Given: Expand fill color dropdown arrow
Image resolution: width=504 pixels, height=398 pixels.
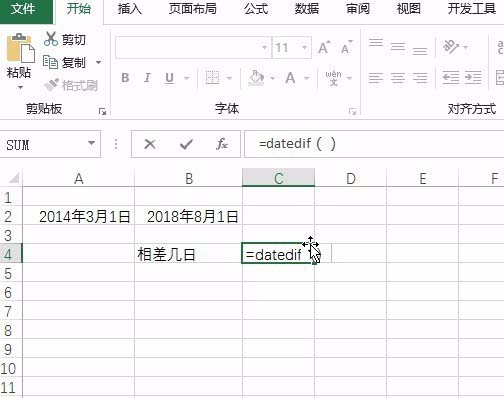Looking at the screenshot, I should [272, 78].
